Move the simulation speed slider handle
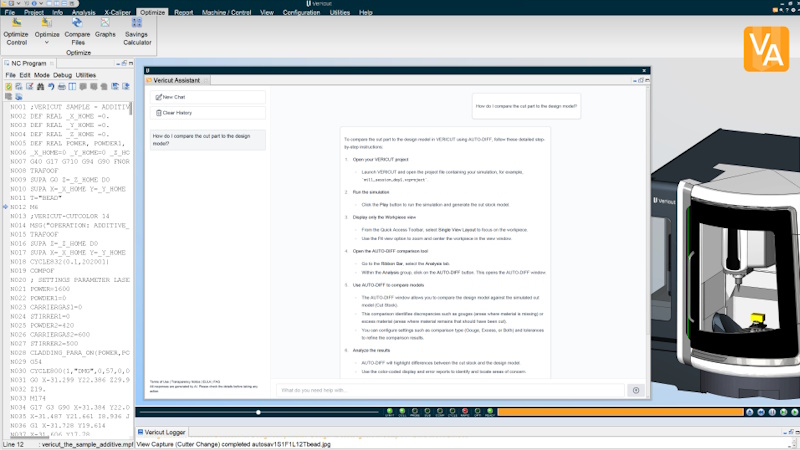Screen dimensions: 800x450 (x=258, y=412)
